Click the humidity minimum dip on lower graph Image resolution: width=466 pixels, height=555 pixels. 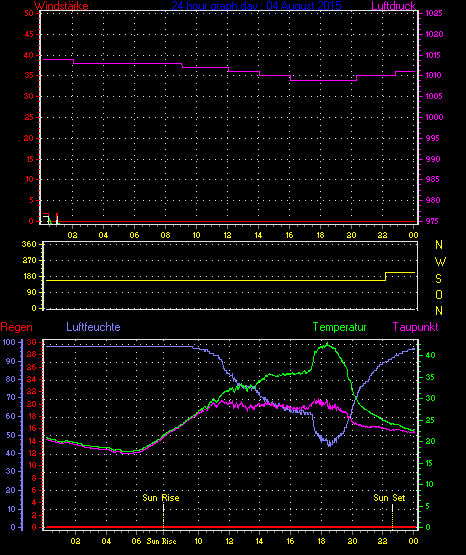point(330,443)
